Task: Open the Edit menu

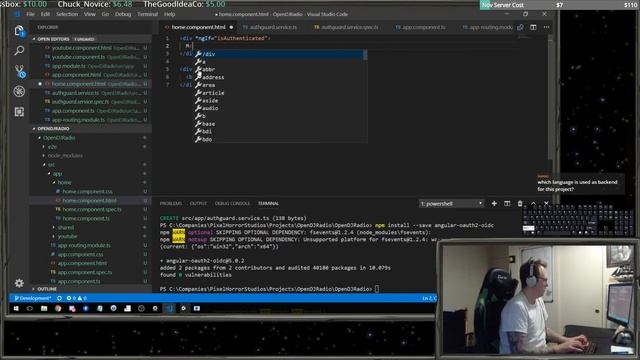Action: click(45, 14)
